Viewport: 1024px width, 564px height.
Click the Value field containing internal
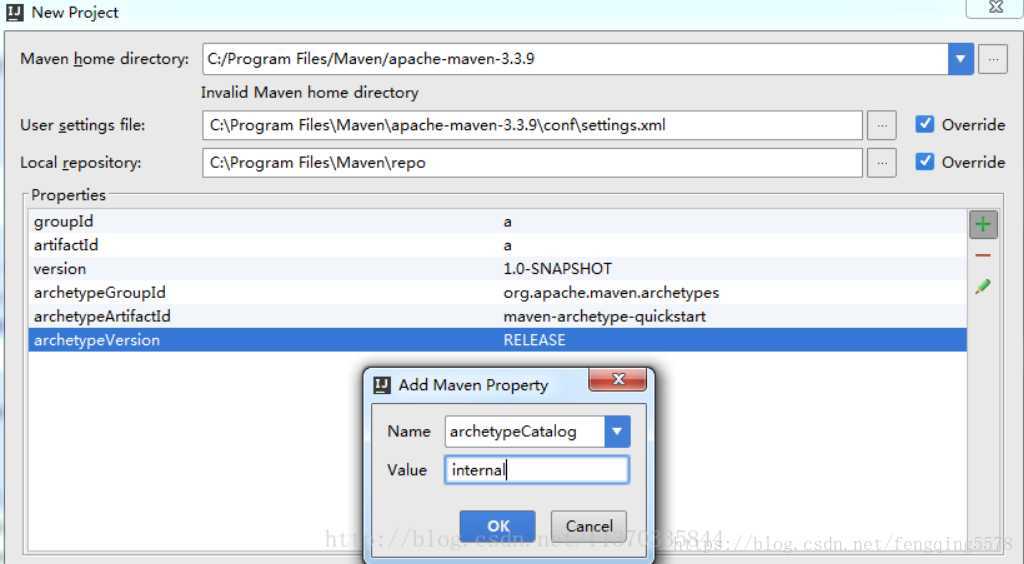click(537, 470)
